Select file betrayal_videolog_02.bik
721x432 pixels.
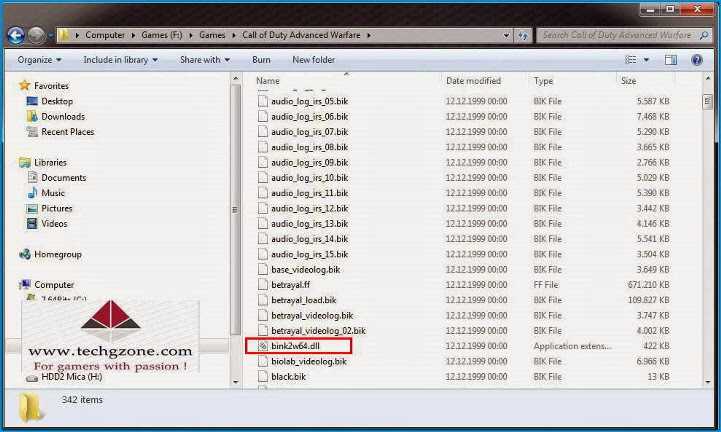coord(318,331)
